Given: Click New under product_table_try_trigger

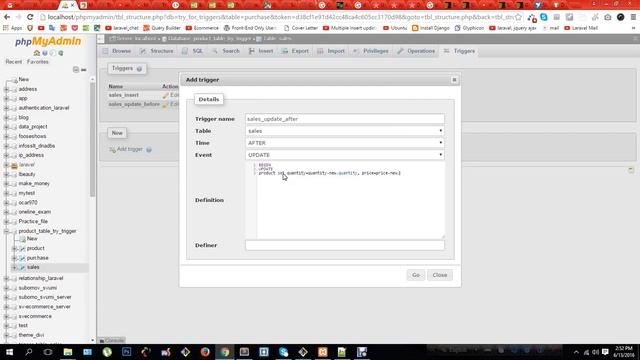Looking at the screenshot, I should (32, 239).
